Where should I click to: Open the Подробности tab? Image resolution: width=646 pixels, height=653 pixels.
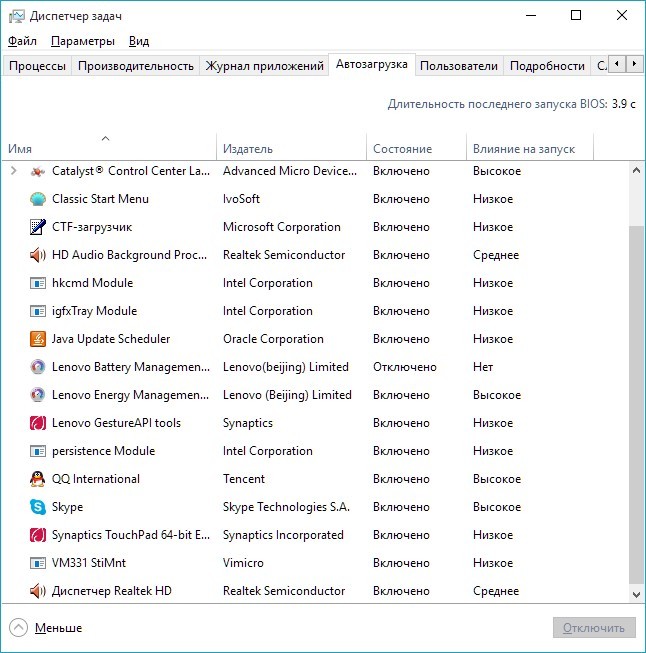click(547, 66)
